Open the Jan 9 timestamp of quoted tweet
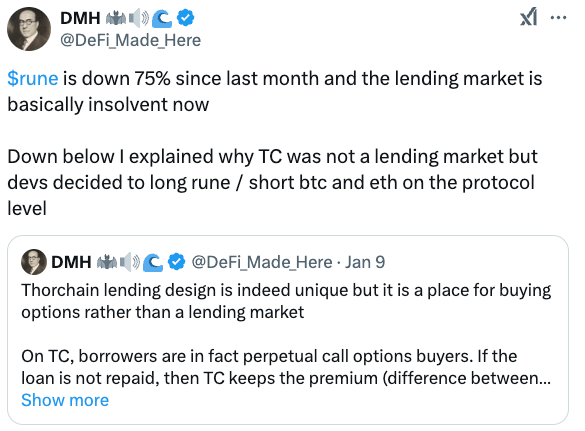 click(365, 262)
